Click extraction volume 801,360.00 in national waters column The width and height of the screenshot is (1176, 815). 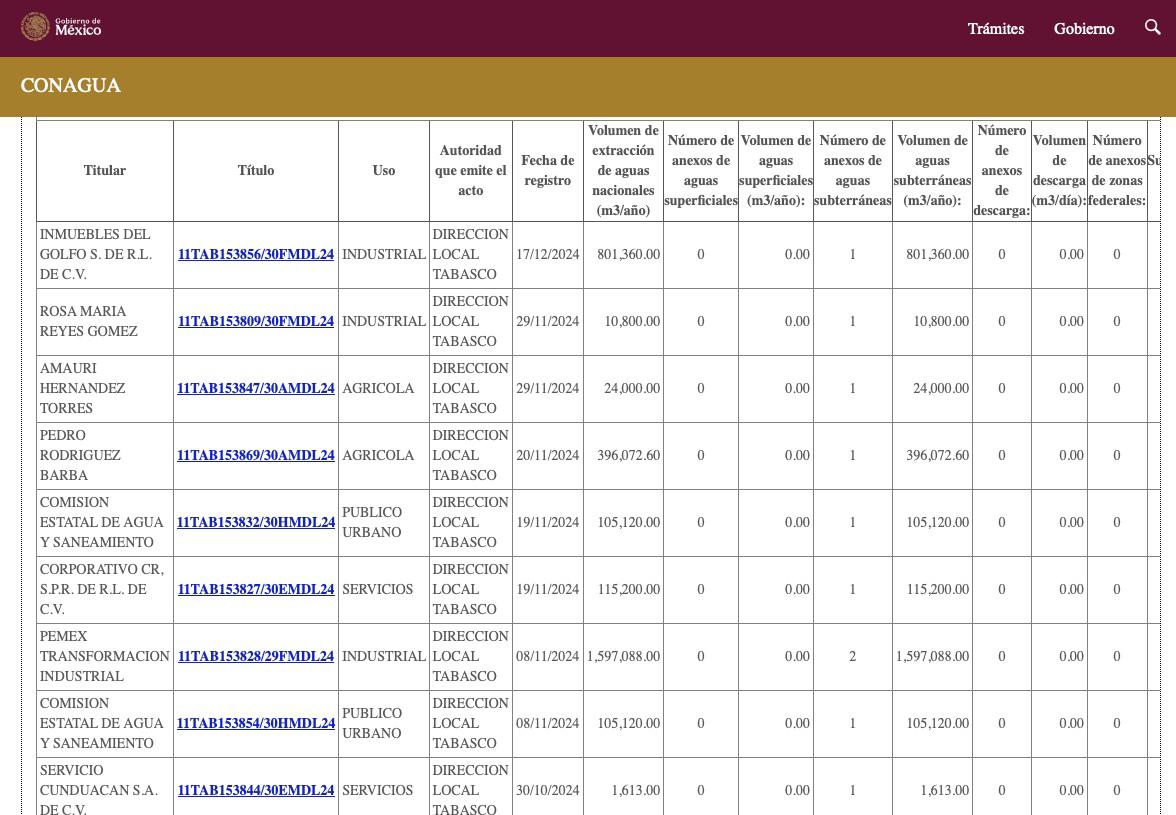click(628, 254)
